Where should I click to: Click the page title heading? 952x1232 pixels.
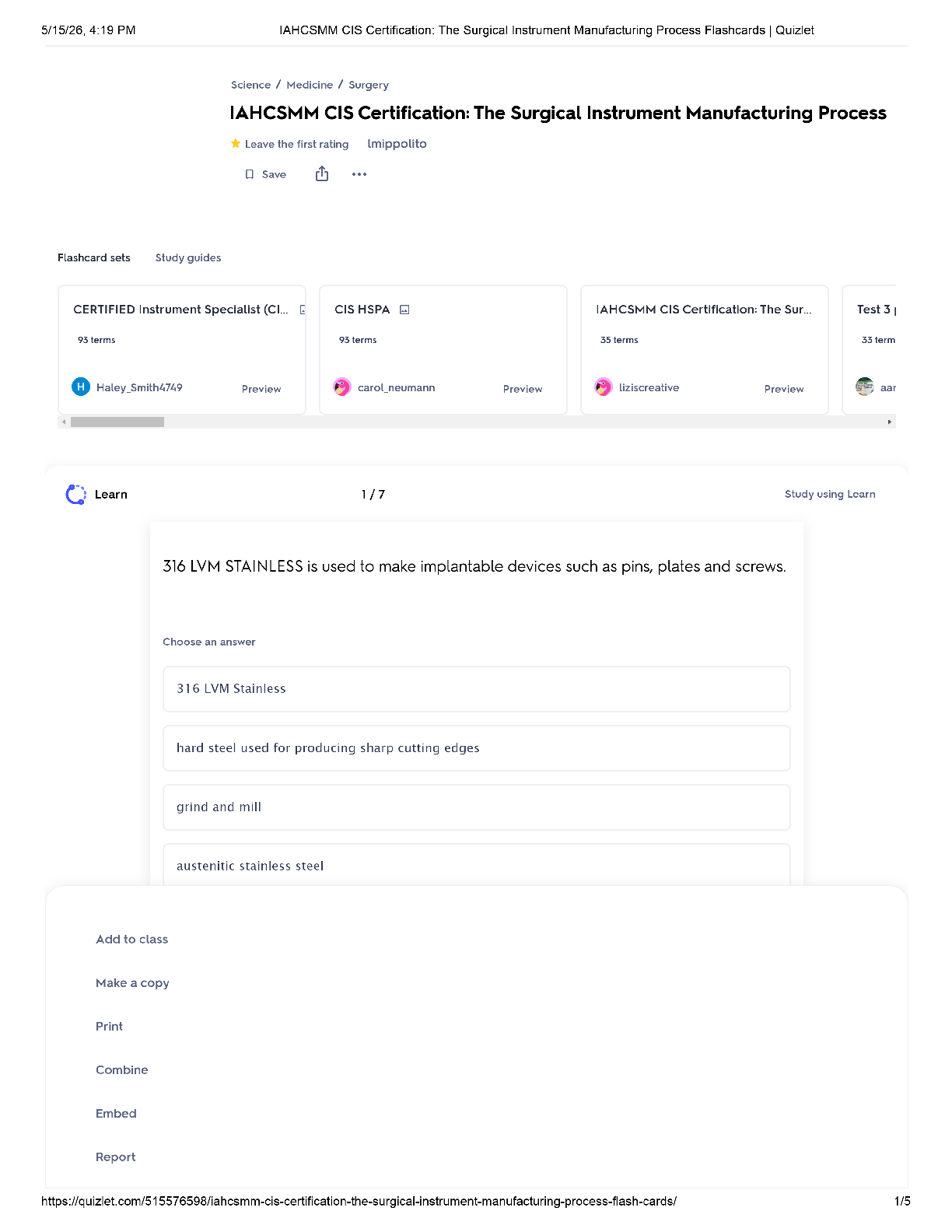pyautogui.click(x=558, y=114)
